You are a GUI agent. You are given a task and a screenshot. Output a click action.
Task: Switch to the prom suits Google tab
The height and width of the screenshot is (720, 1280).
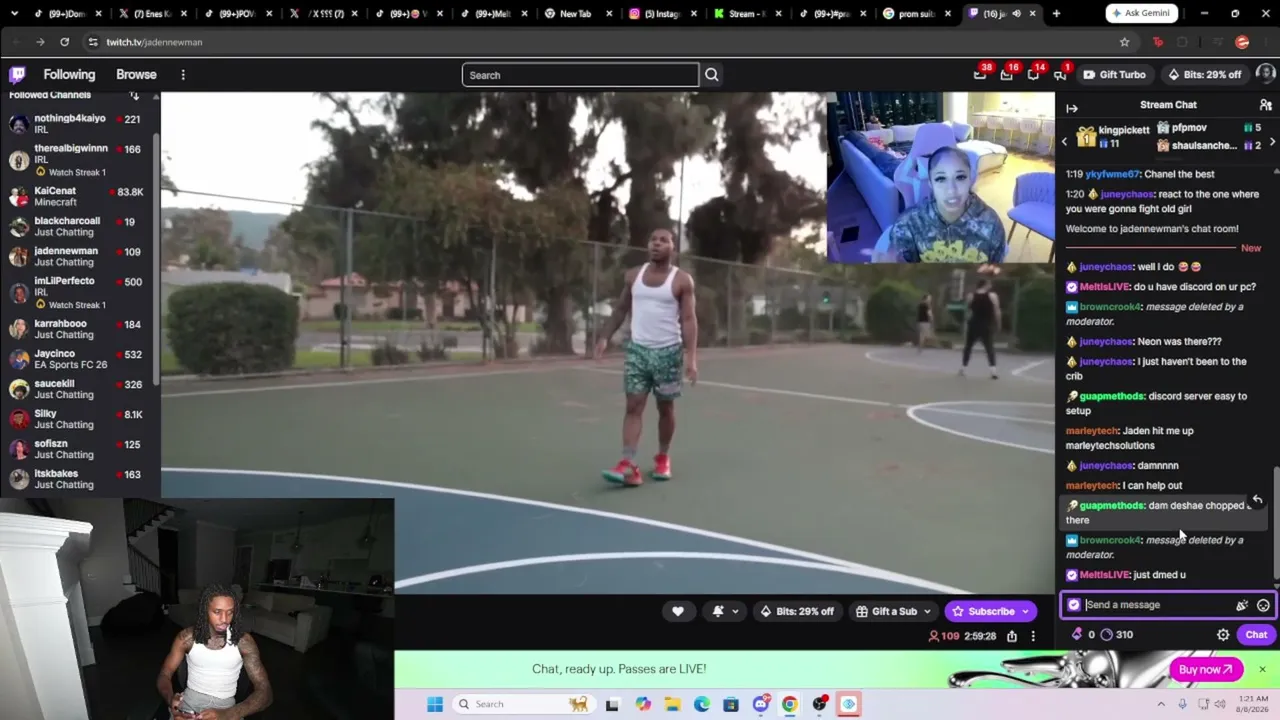pos(916,14)
